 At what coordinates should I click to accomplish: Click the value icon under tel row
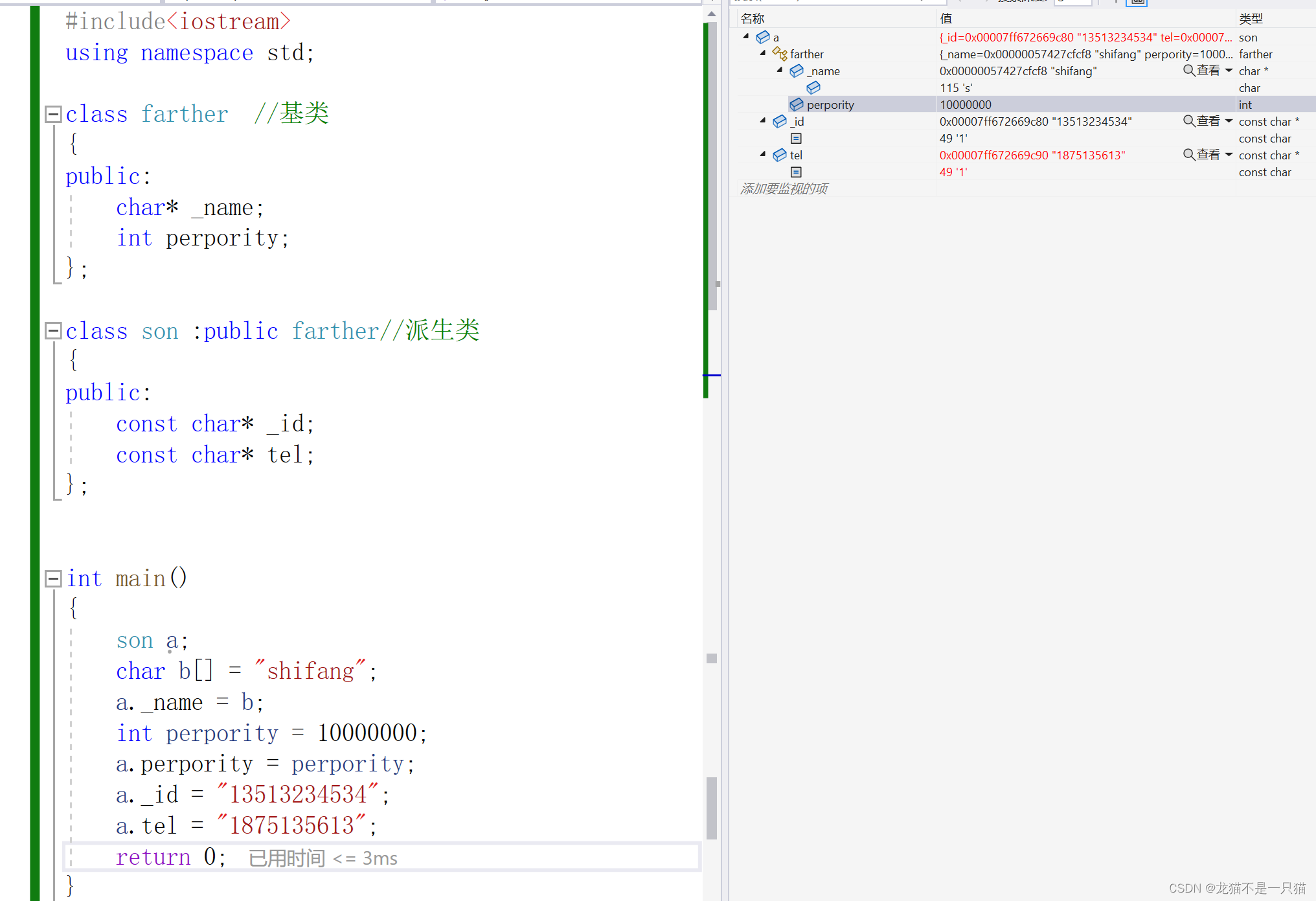coord(797,172)
